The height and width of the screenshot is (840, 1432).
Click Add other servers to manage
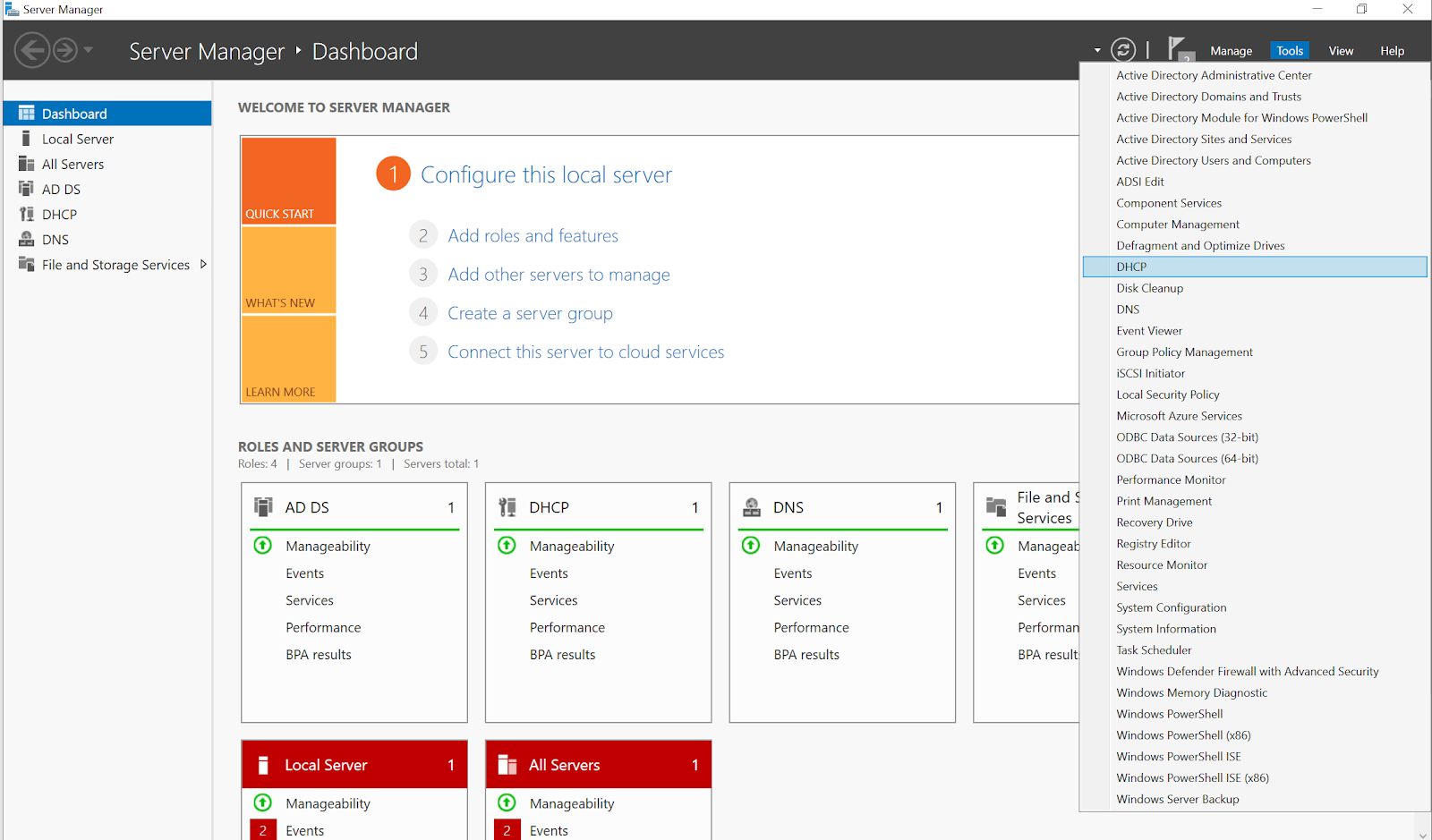coord(558,275)
